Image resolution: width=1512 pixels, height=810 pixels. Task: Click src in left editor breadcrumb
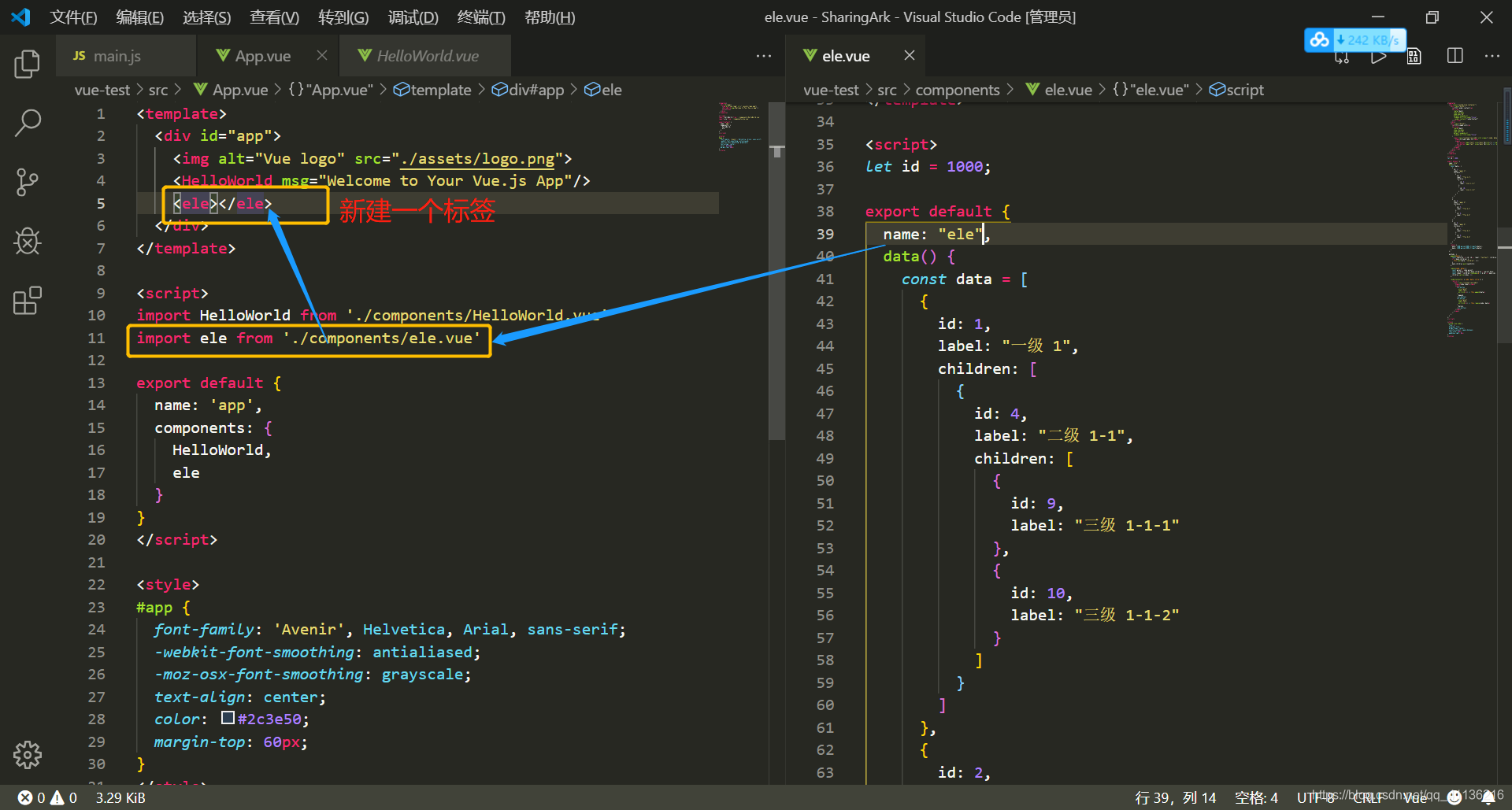[x=157, y=90]
